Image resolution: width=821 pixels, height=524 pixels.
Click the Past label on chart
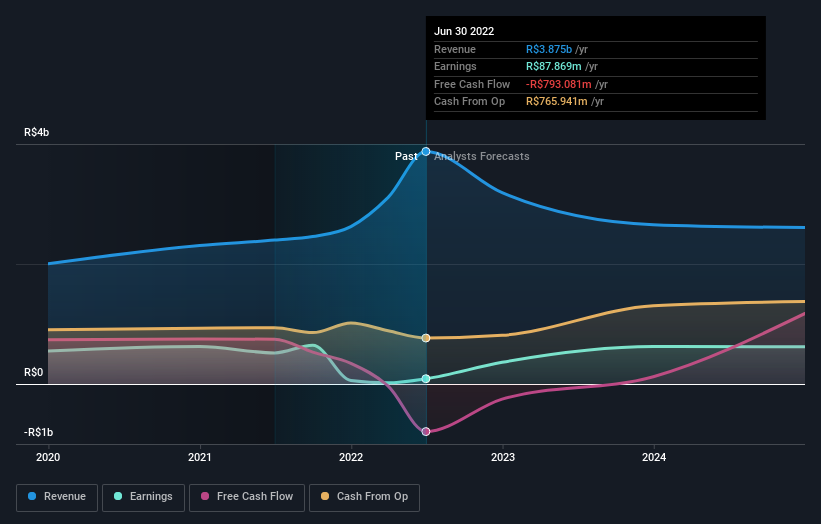[x=406, y=156]
